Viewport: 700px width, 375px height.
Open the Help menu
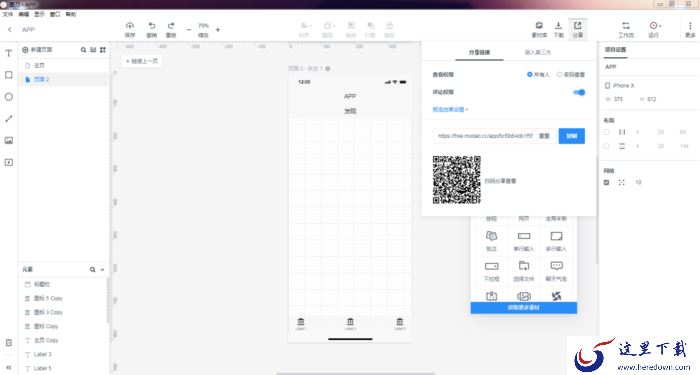[x=71, y=14]
